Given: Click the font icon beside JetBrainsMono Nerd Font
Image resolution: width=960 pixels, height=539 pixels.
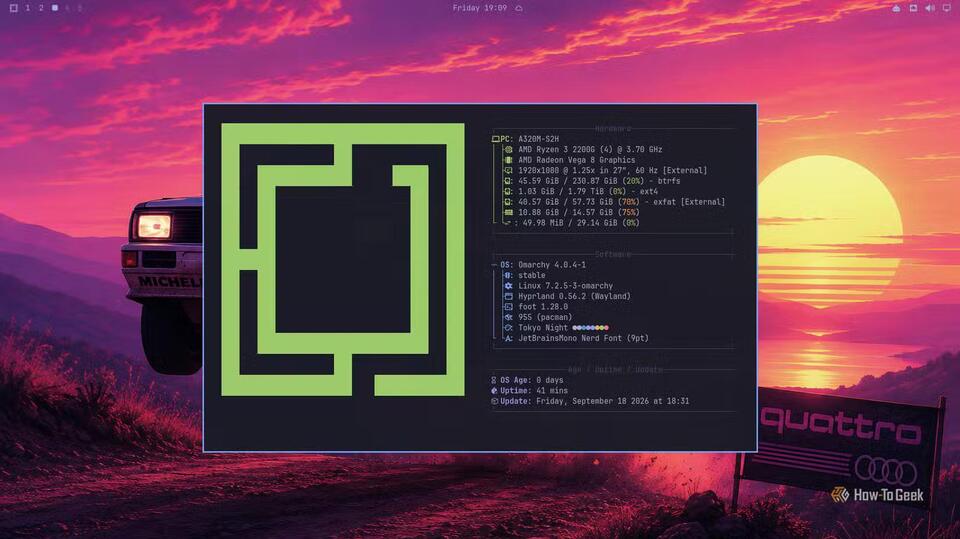Looking at the screenshot, I should [508, 338].
